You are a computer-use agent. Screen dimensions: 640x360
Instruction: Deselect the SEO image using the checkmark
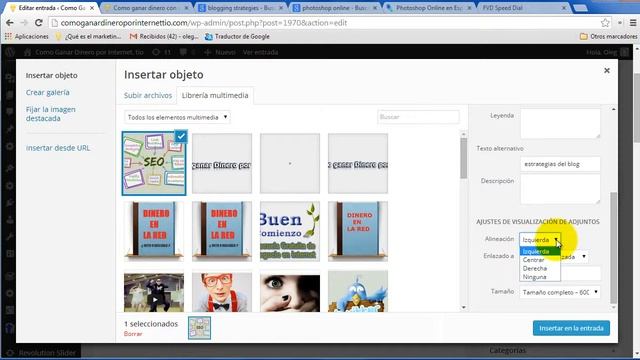click(x=181, y=136)
